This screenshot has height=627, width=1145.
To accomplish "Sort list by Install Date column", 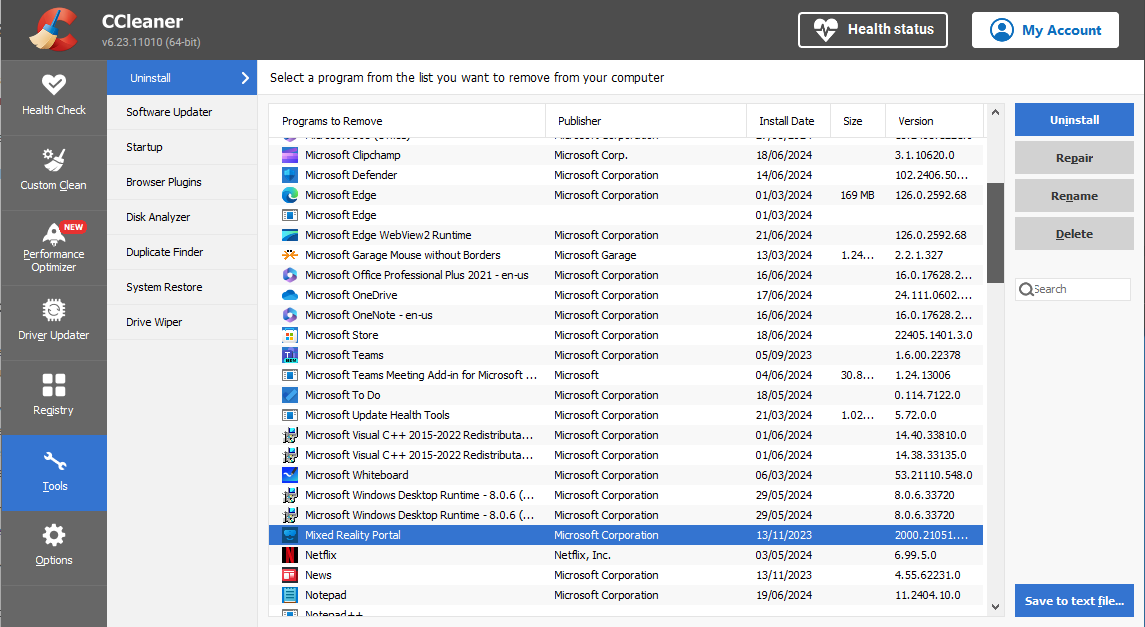I will [x=789, y=121].
